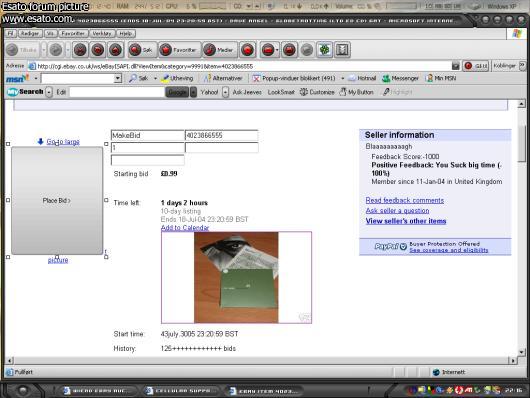
Task: Open View seller's other items
Action: tap(406, 221)
